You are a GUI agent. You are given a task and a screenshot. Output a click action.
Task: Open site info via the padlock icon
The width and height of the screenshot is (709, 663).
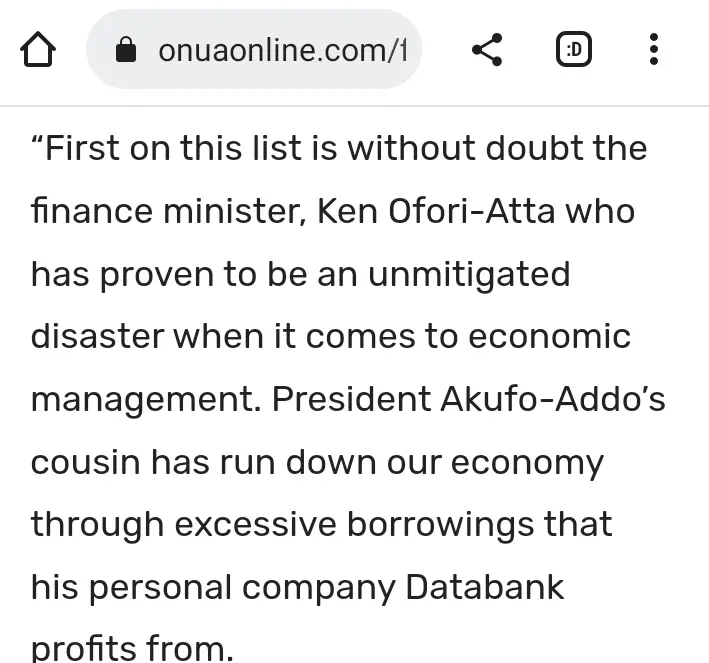tap(126, 50)
